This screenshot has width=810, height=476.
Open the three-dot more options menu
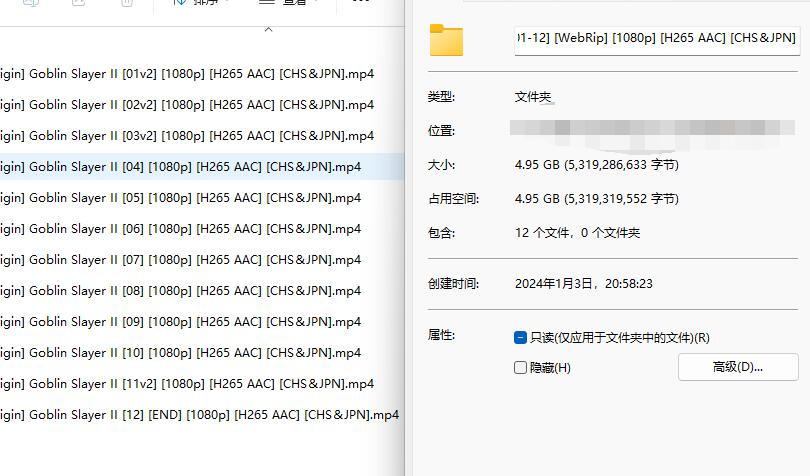coord(361,2)
